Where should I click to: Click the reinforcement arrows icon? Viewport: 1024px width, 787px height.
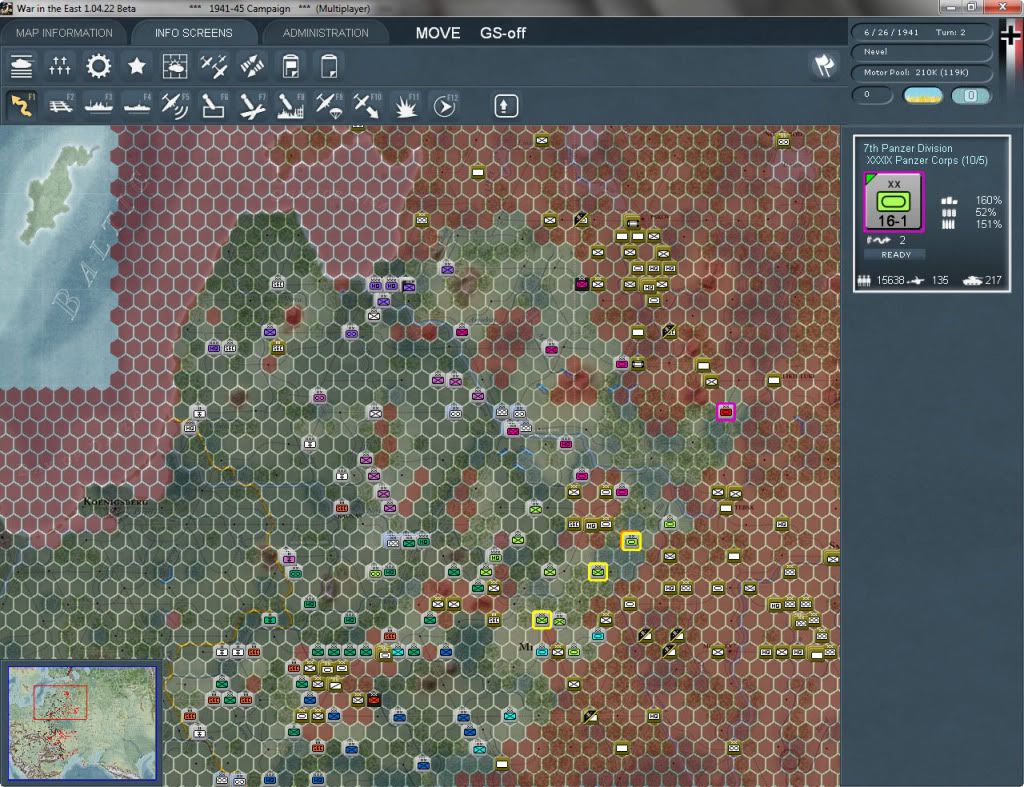(x=252, y=67)
